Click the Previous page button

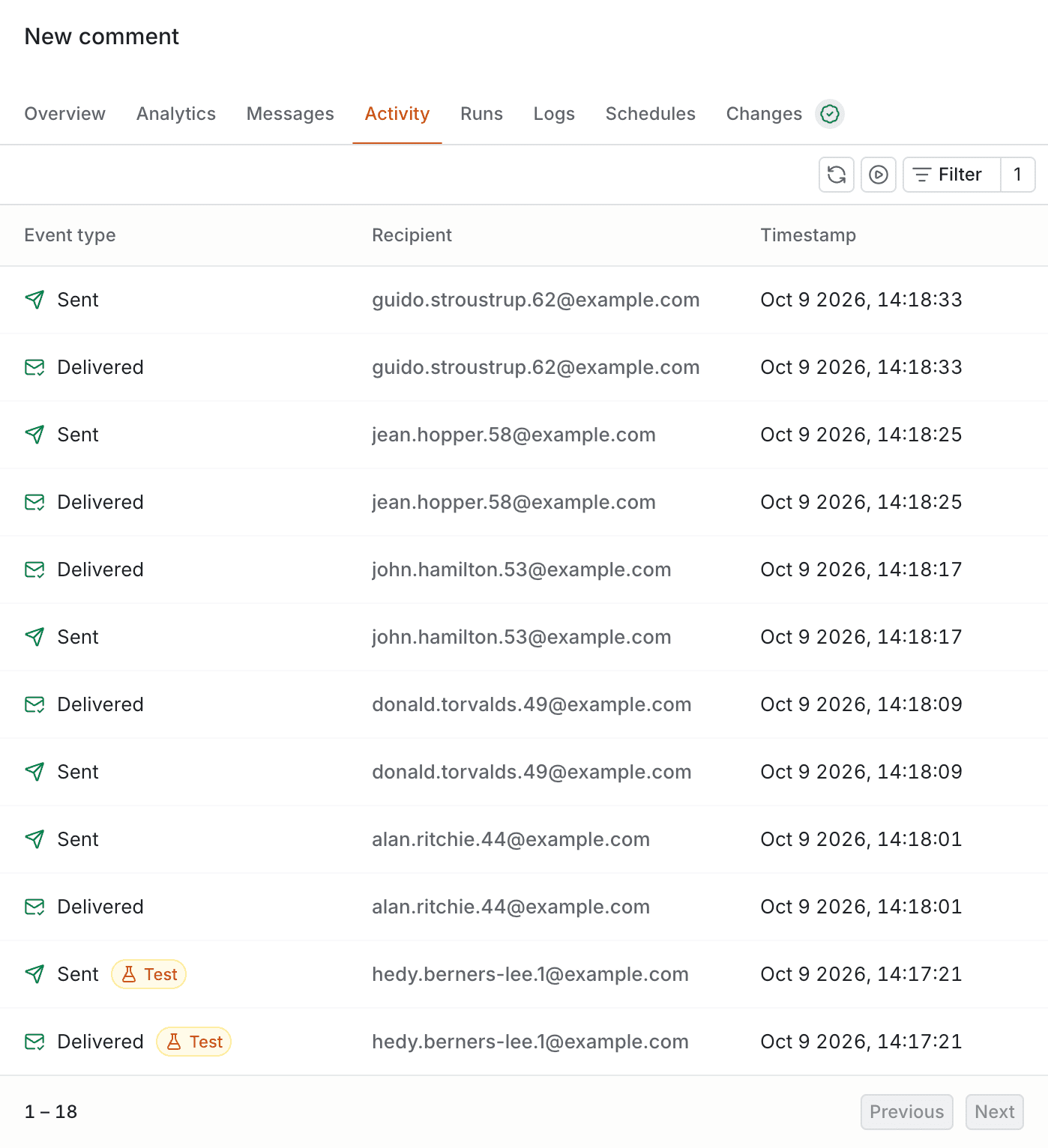pos(907,1112)
